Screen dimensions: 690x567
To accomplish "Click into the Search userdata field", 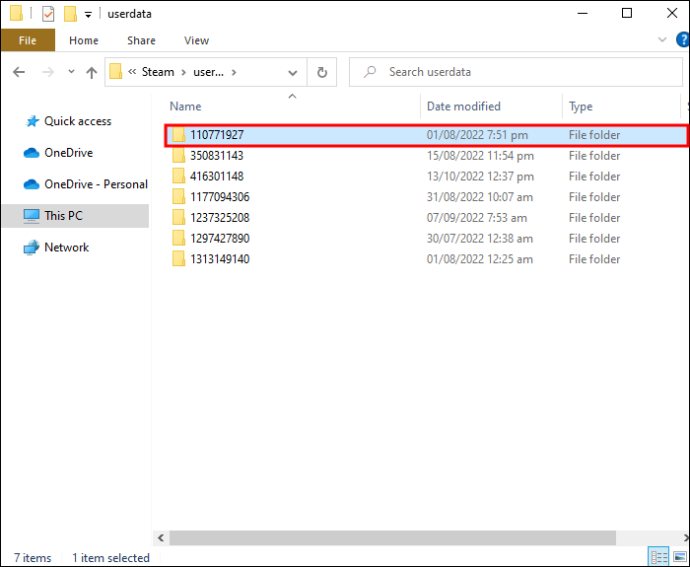I will point(515,72).
